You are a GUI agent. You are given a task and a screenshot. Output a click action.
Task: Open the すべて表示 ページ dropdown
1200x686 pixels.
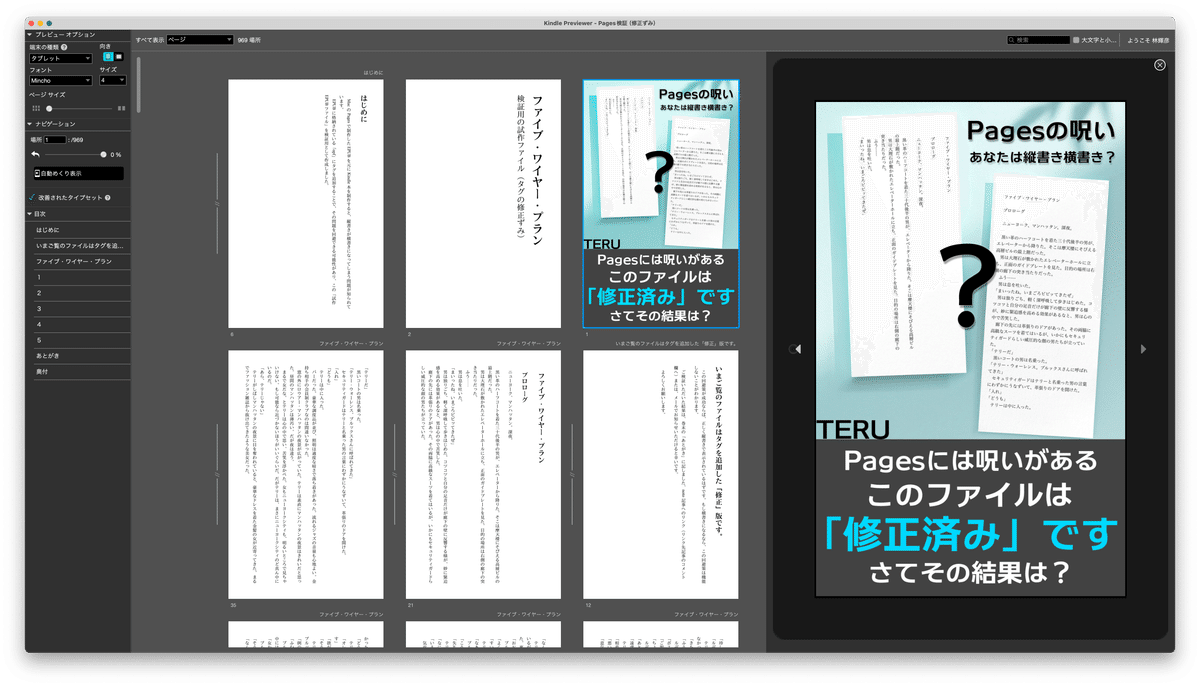(x=199, y=40)
